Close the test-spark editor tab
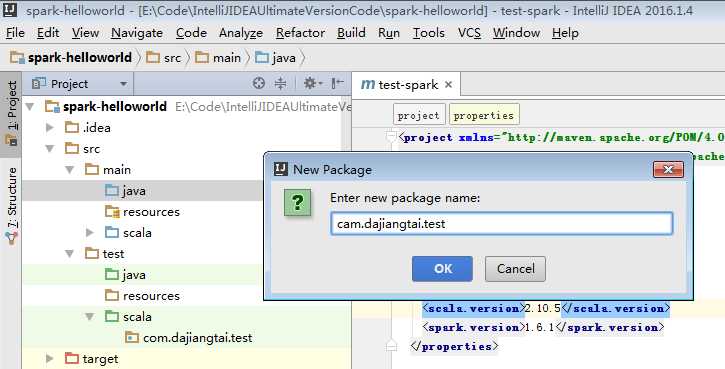The image size is (725, 369). click(x=448, y=85)
